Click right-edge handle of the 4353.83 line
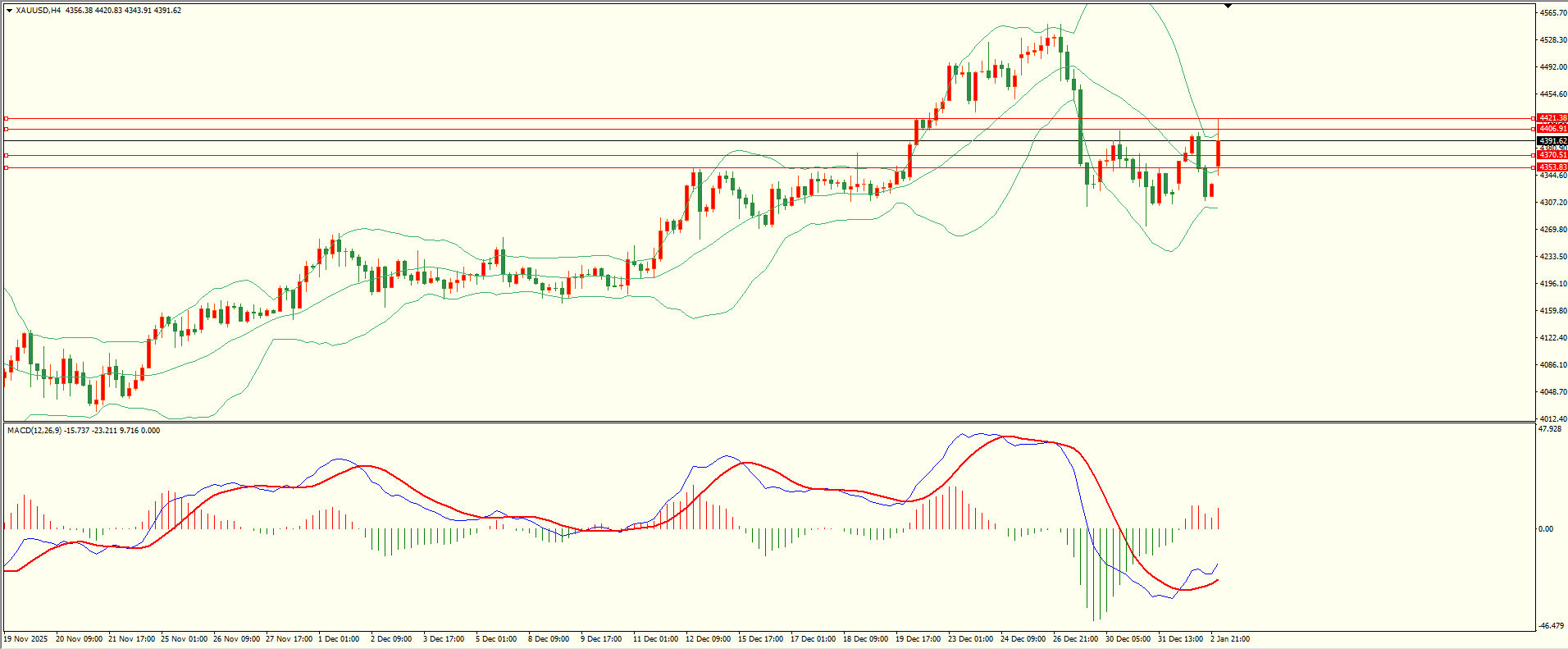The width and height of the screenshot is (1568, 649). pyautogui.click(x=1534, y=167)
